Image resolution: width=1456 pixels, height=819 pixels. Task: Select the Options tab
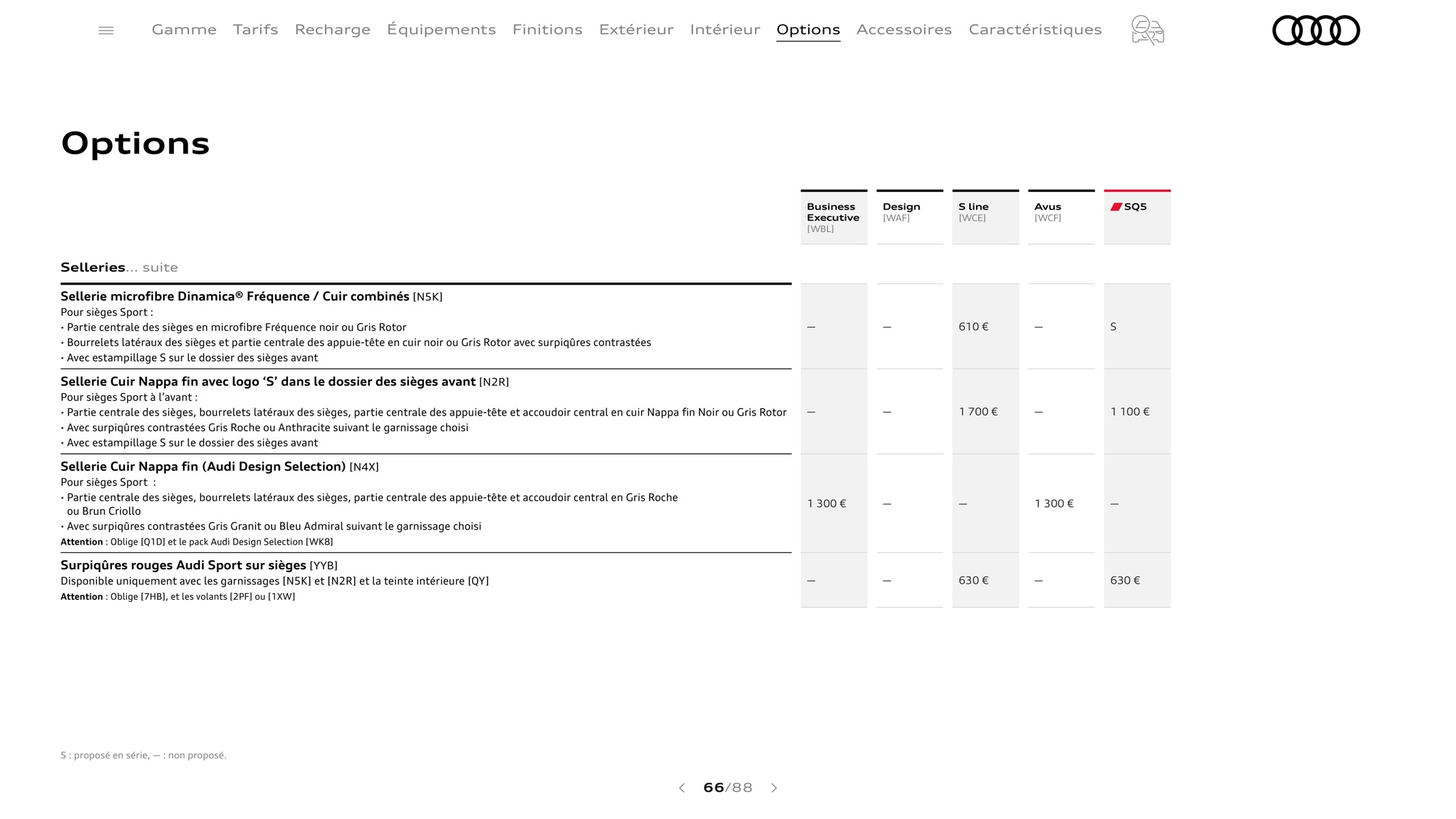click(x=808, y=29)
